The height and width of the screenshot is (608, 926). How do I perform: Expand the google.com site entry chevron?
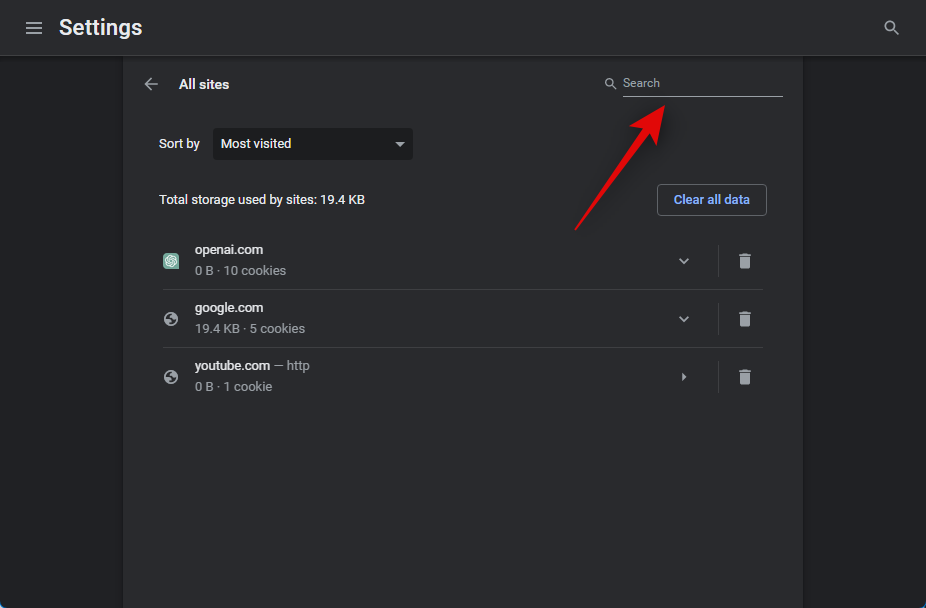[684, 319]
